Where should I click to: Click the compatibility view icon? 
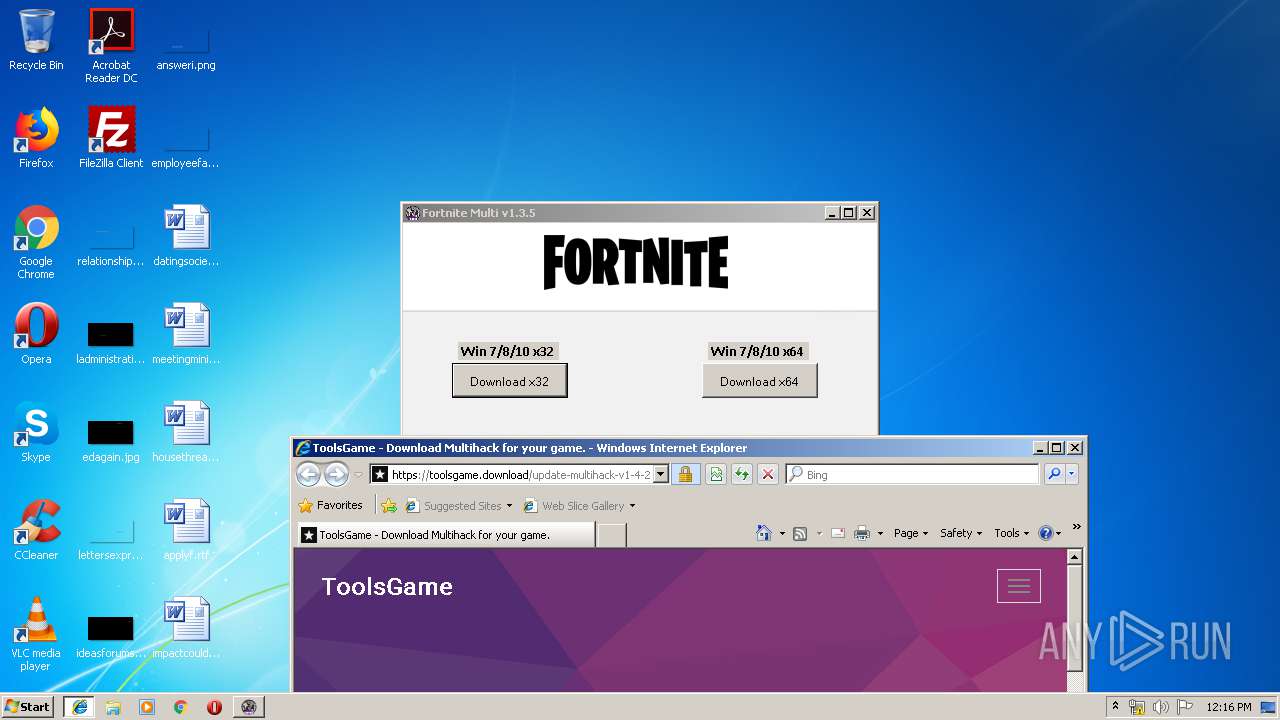pyautogui.click(x=716, y=475)
